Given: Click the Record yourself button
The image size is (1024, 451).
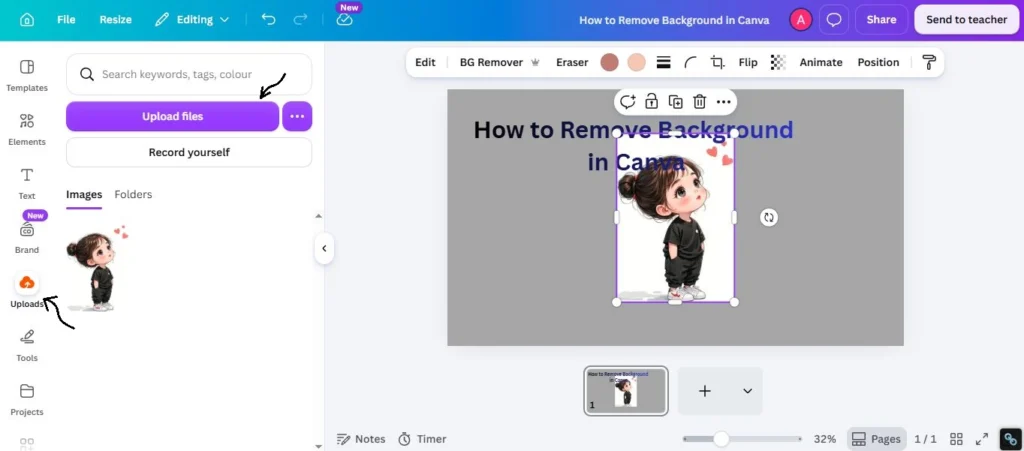Looking at the screenshot, I should pyautogui.click(x=189, y=152).
